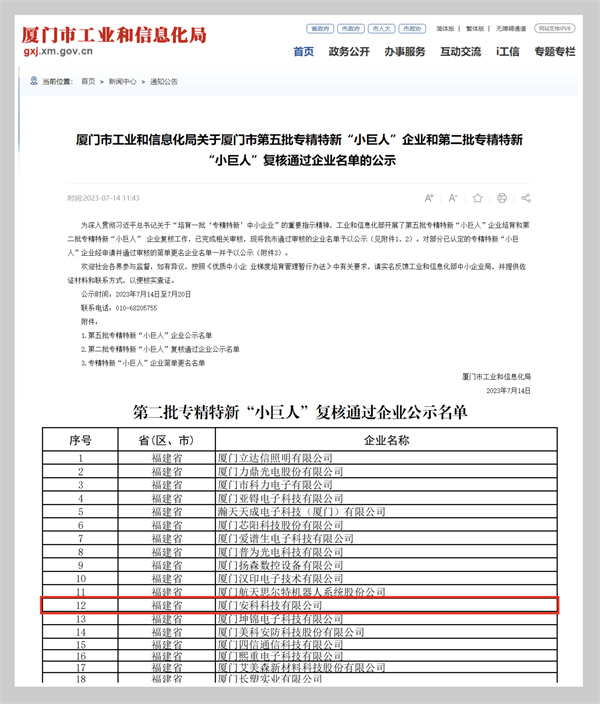Print the article using printer icon
The width and height of the screenshot is (600, 704).
click(x=502, y=198)
